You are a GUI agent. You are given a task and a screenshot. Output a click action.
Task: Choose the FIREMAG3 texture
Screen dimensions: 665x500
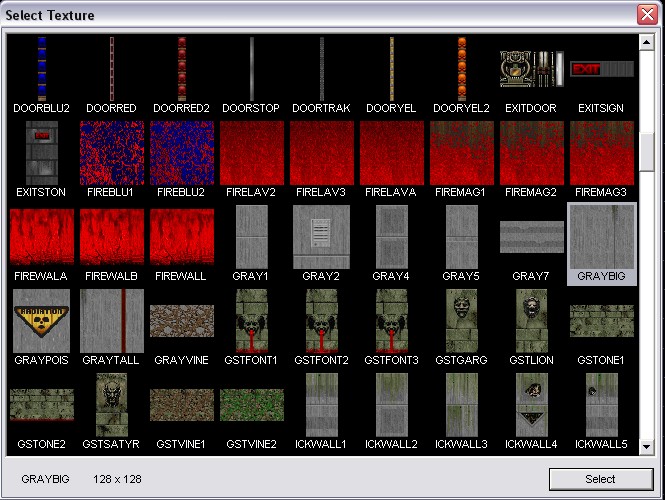(602, 153)
